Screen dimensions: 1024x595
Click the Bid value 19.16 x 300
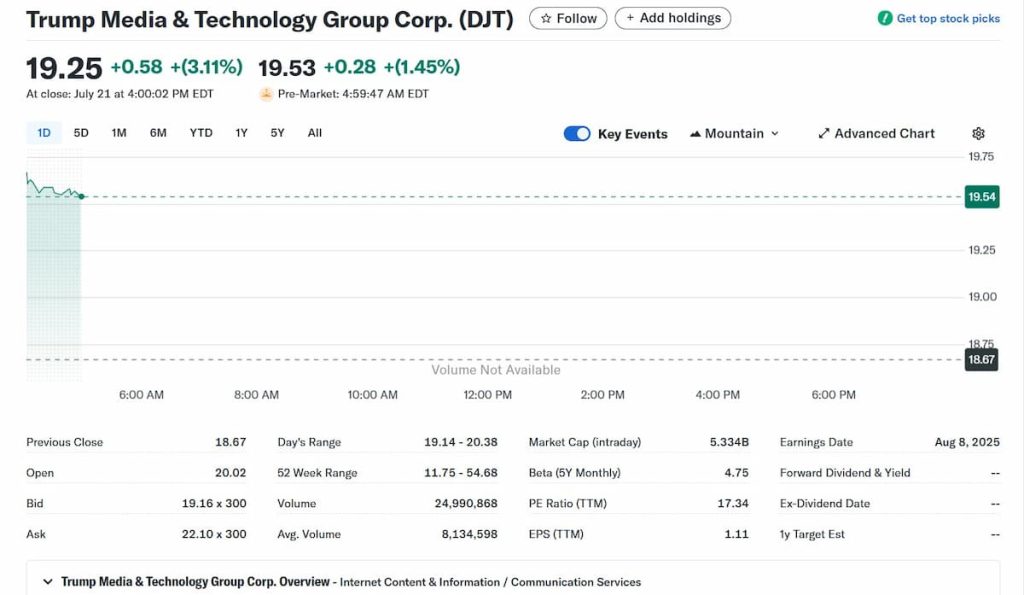(214, 504)
